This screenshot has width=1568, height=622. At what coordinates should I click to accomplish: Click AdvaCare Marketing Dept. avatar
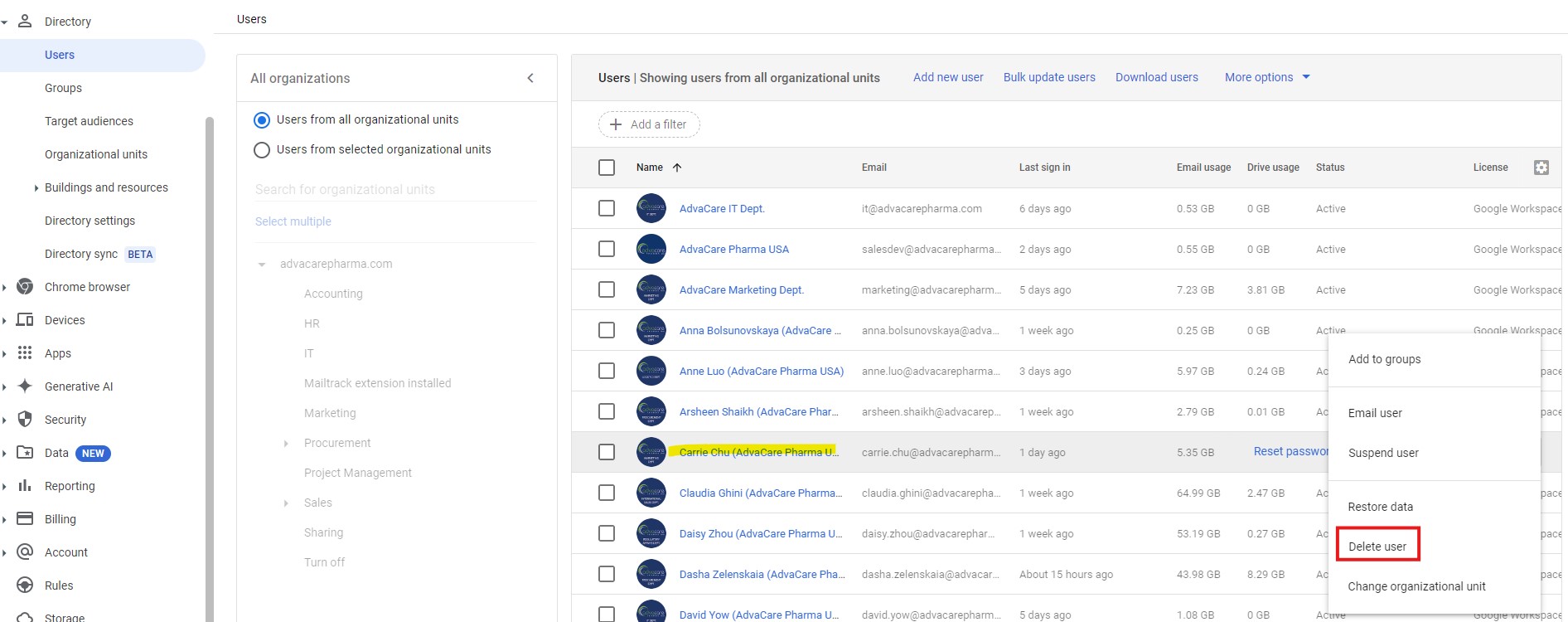click(x=651, y=289)
